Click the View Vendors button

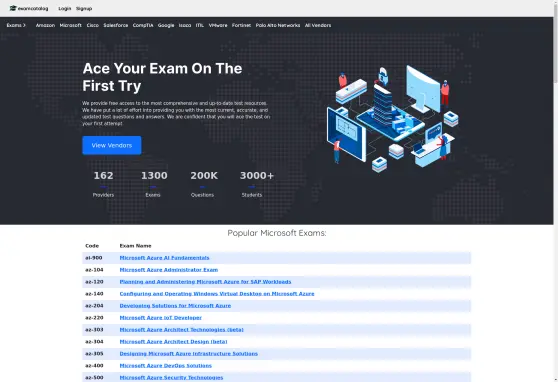tap(112, 145)
